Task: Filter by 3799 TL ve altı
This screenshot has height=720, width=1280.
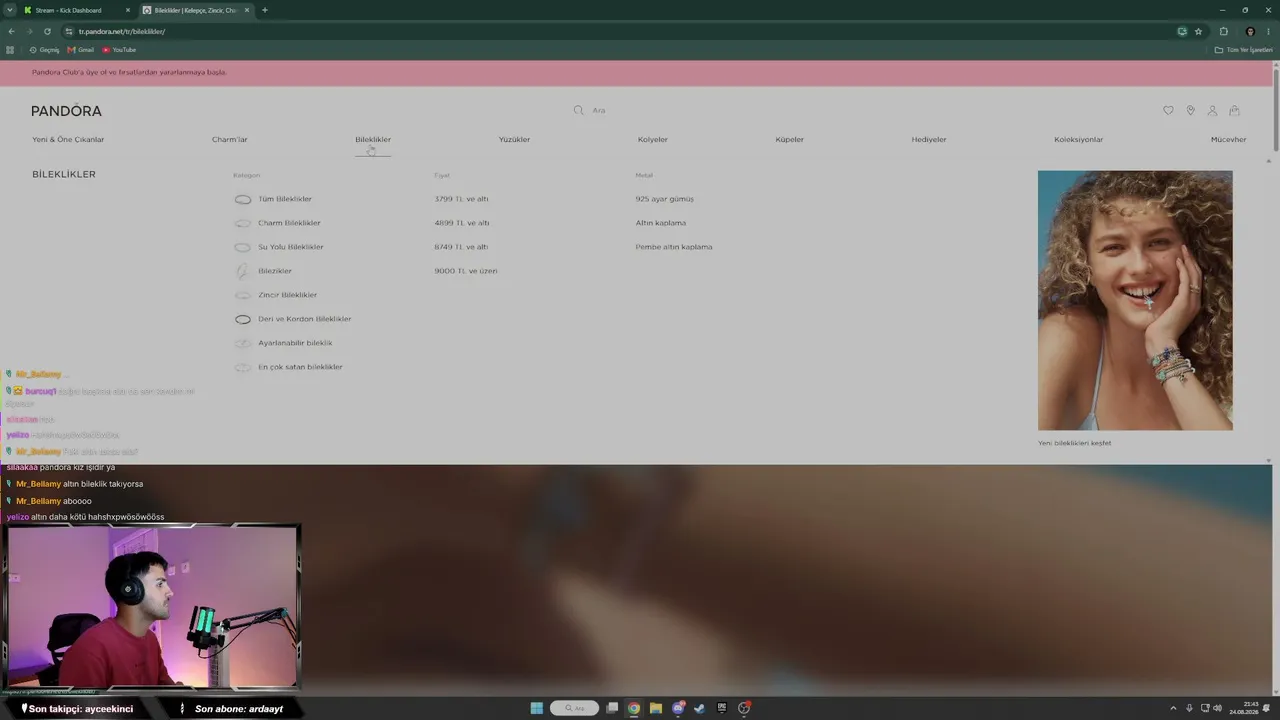Action: [462, 199]
